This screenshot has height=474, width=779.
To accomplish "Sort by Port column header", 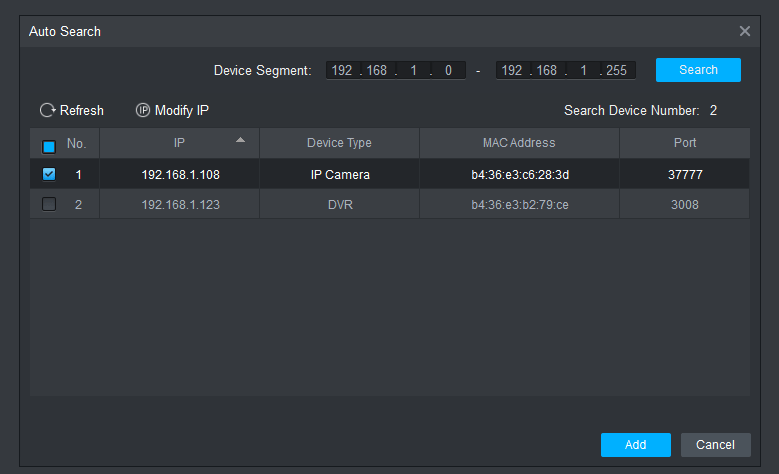I will coord(684,143).
